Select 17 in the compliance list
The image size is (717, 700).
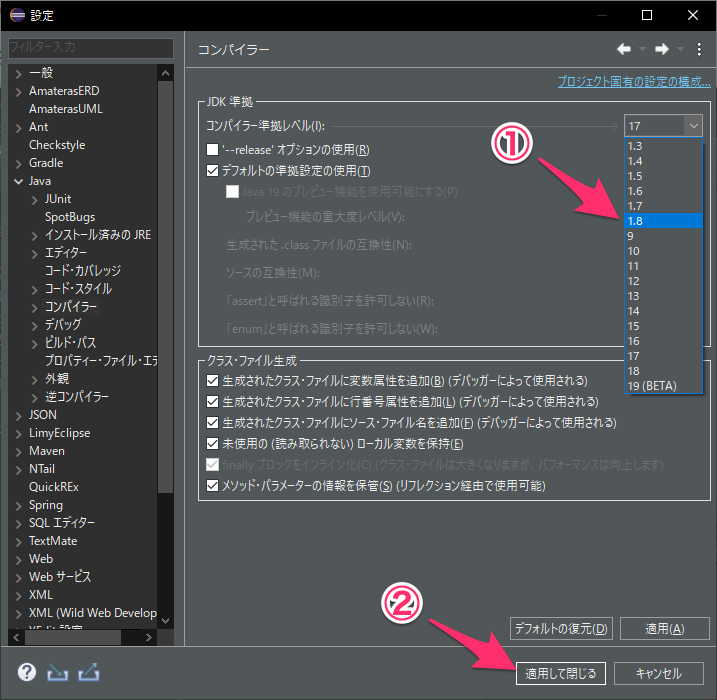663,356
